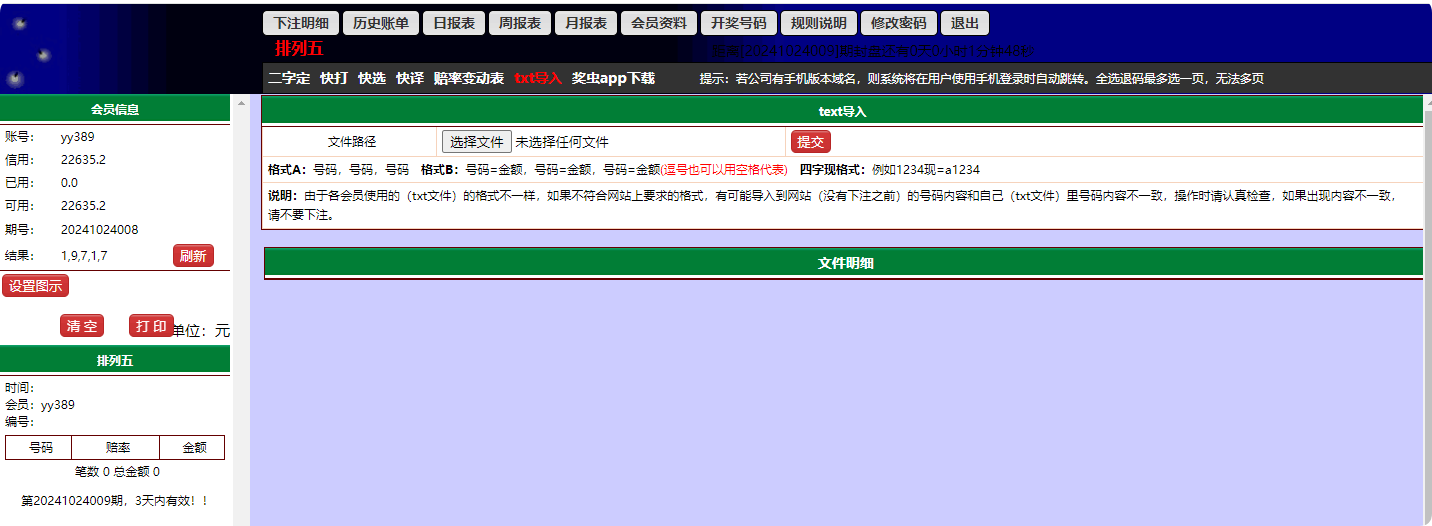Switch to the 快打 tab

pos(334,78)
